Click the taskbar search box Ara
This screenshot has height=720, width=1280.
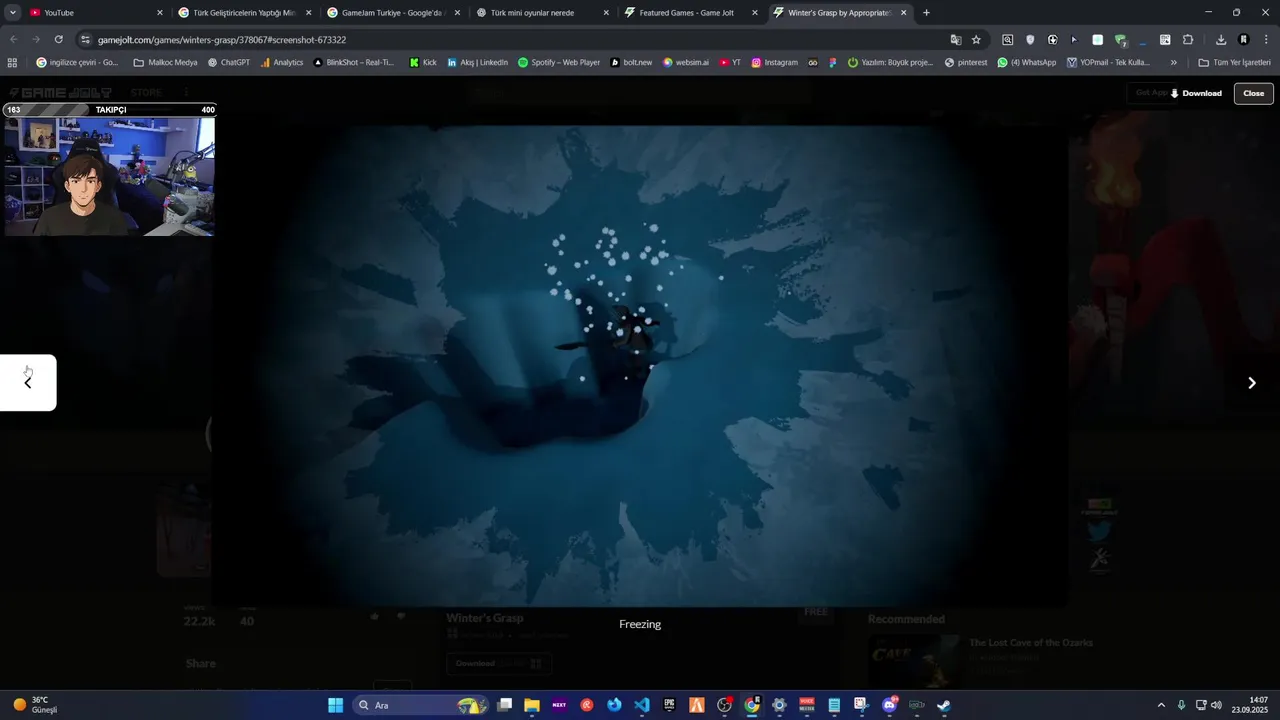pyautogui.click(x=420, y=705)
